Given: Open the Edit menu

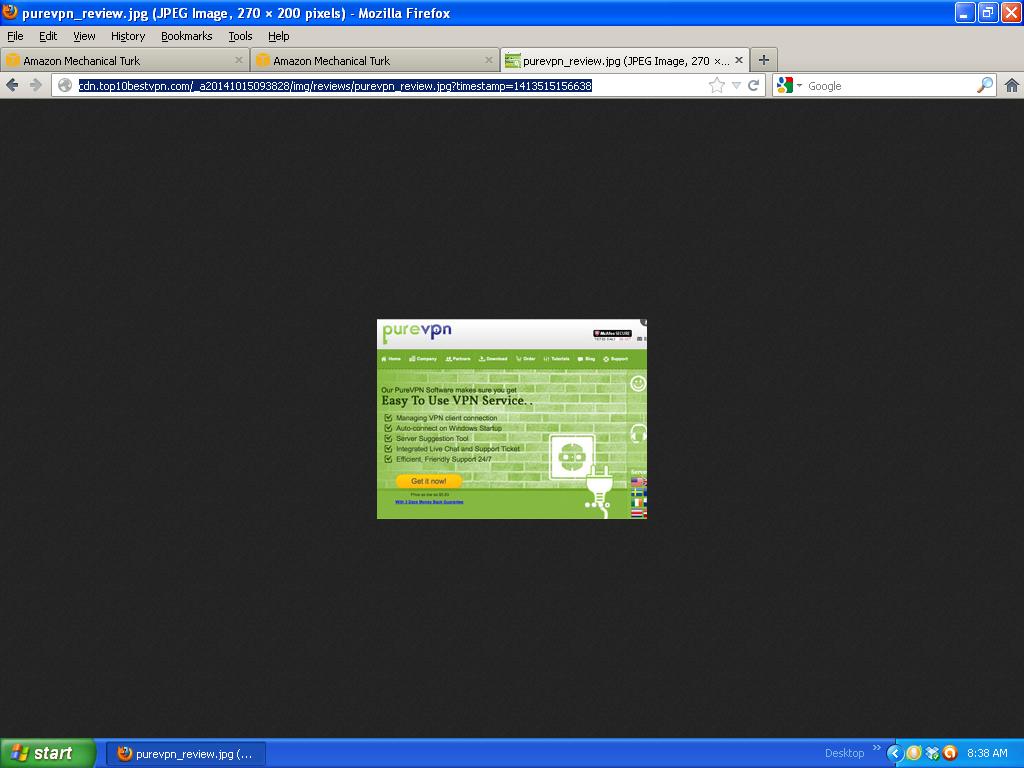Looking at the screenshot, I should coord(48,36).
